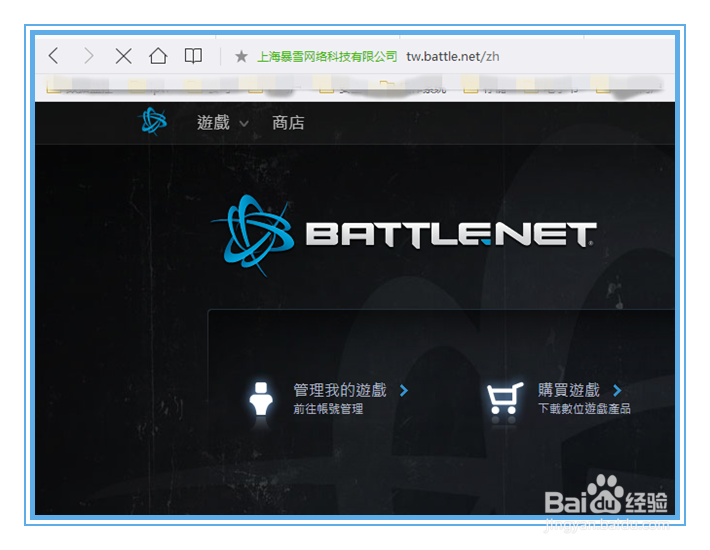Select the tw.battle.net/zh address field
The width and height of the screenshot is (710, 550).
pyautogui.click(x=453, y=57)
